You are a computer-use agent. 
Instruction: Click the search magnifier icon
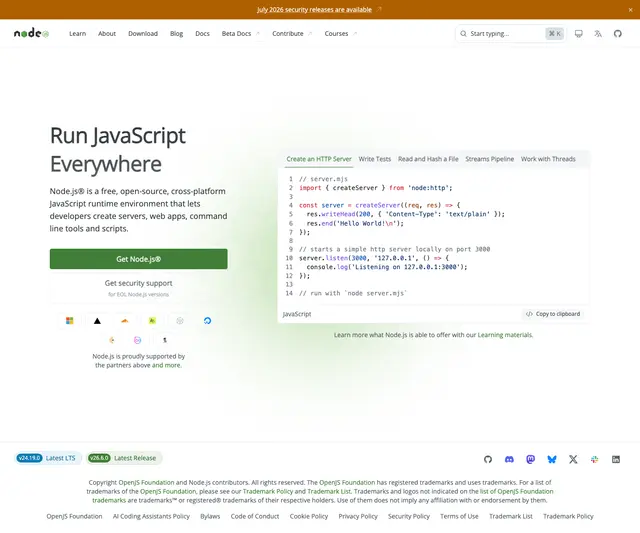[x=463, y=33]
